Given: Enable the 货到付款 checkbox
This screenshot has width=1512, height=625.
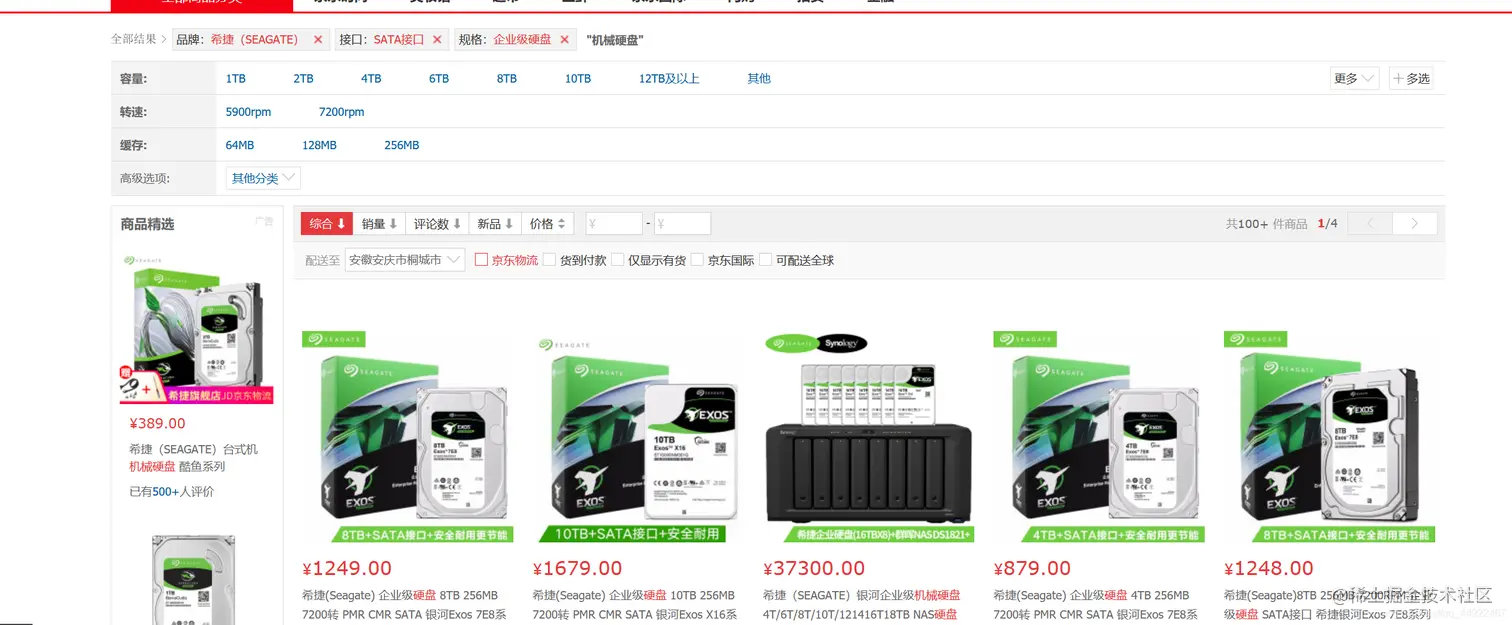Looking at the screenshot, I should click(549, 260).
